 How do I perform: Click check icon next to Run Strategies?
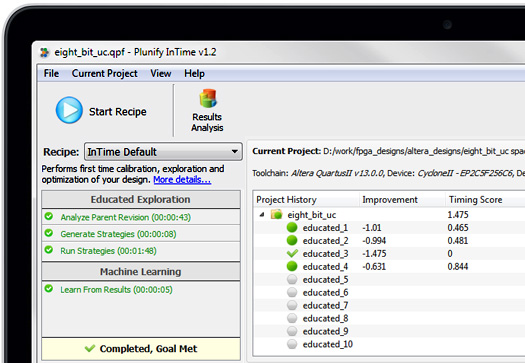[x=49, y=249]
